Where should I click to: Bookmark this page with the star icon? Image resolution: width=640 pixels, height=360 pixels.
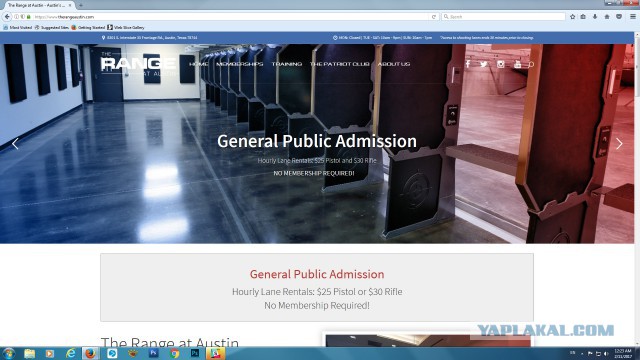click(572, 17)
